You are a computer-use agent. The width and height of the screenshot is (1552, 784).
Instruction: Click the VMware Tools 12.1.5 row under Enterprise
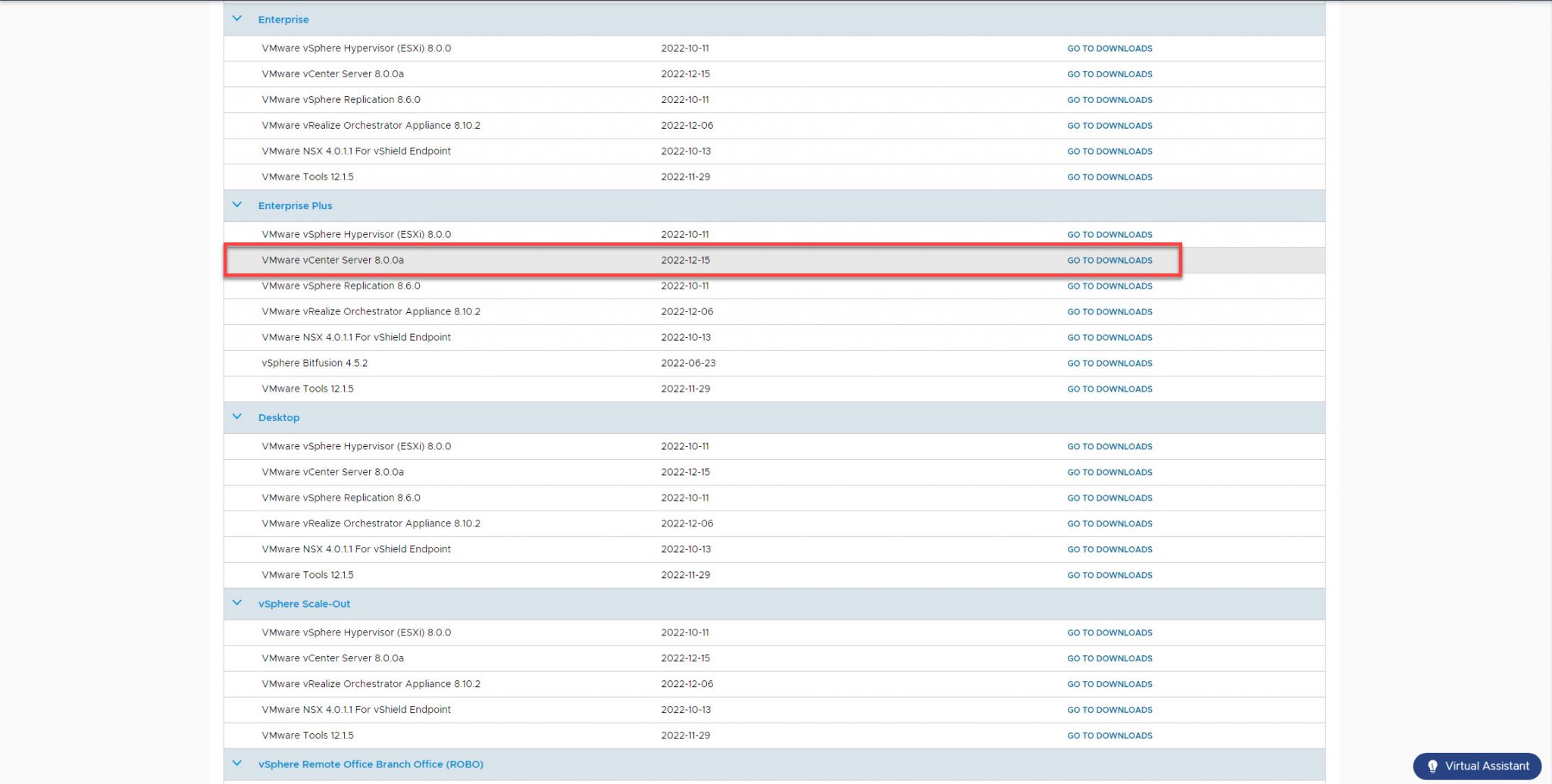[x=307, y=176]
